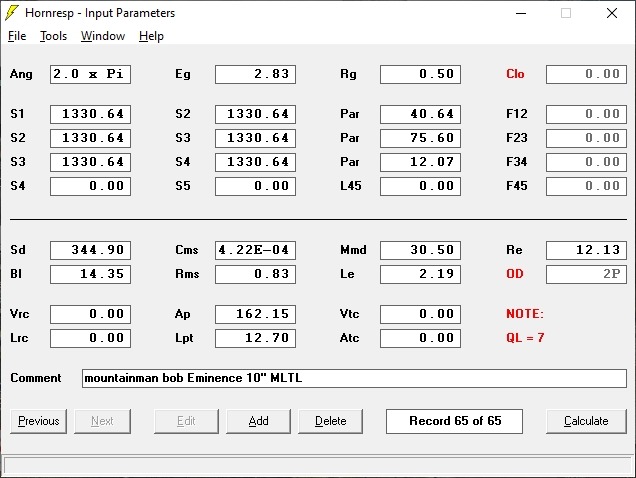Click the S5 value field
The height and width of the screenshot is (478, 636).
pyautogui.click(x=256, y=186)
